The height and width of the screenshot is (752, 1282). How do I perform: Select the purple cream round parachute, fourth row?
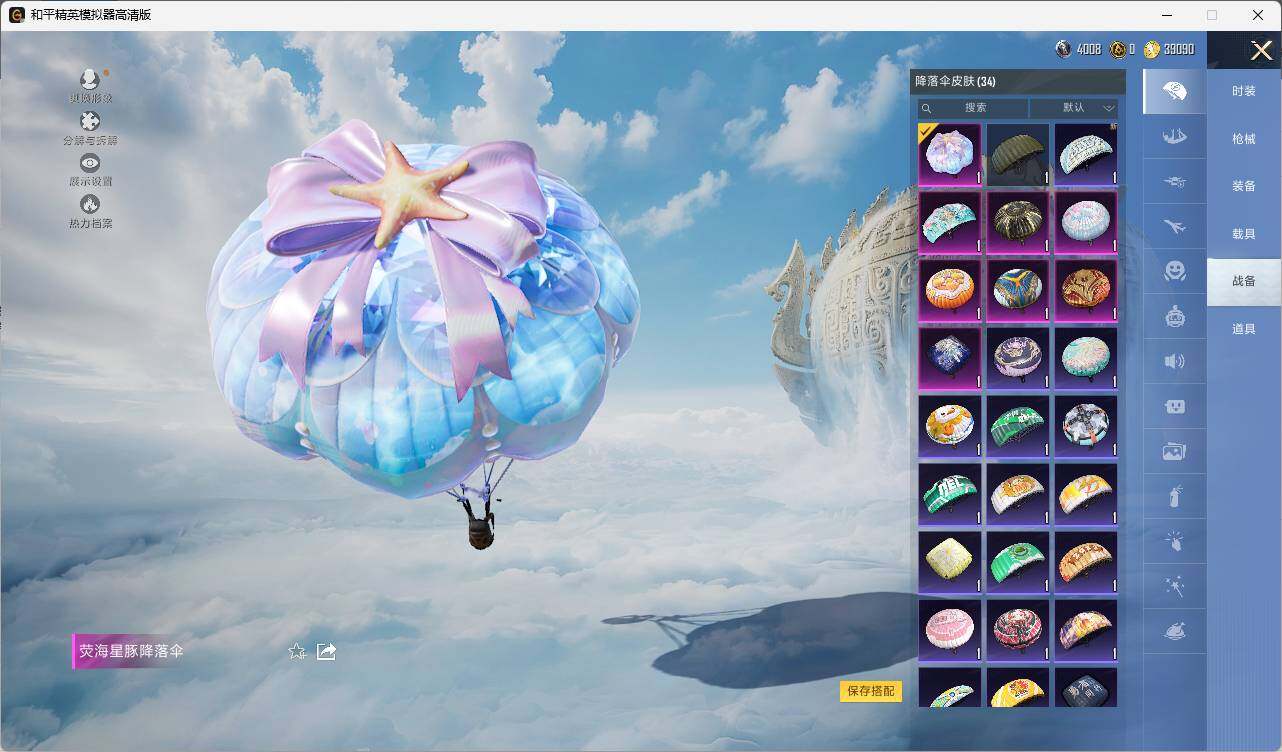[1018, 359]
